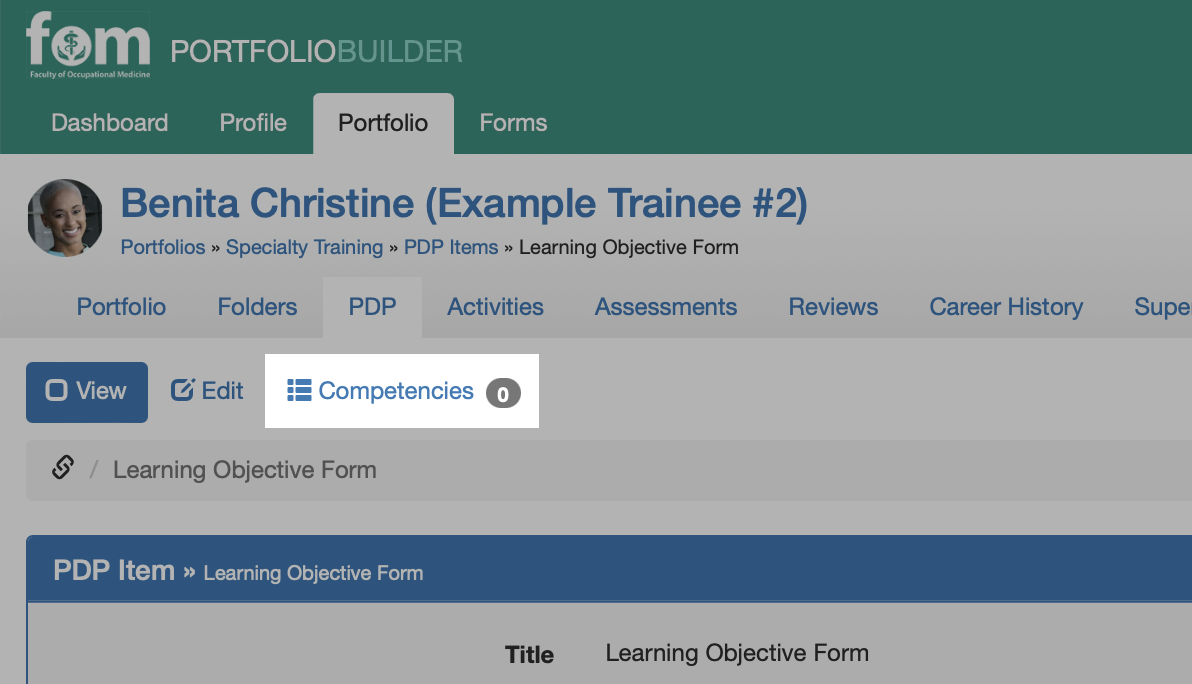Go to Portfolios breadcrumb link
The height and width of the screenshot is (684, 1192).
163,247
